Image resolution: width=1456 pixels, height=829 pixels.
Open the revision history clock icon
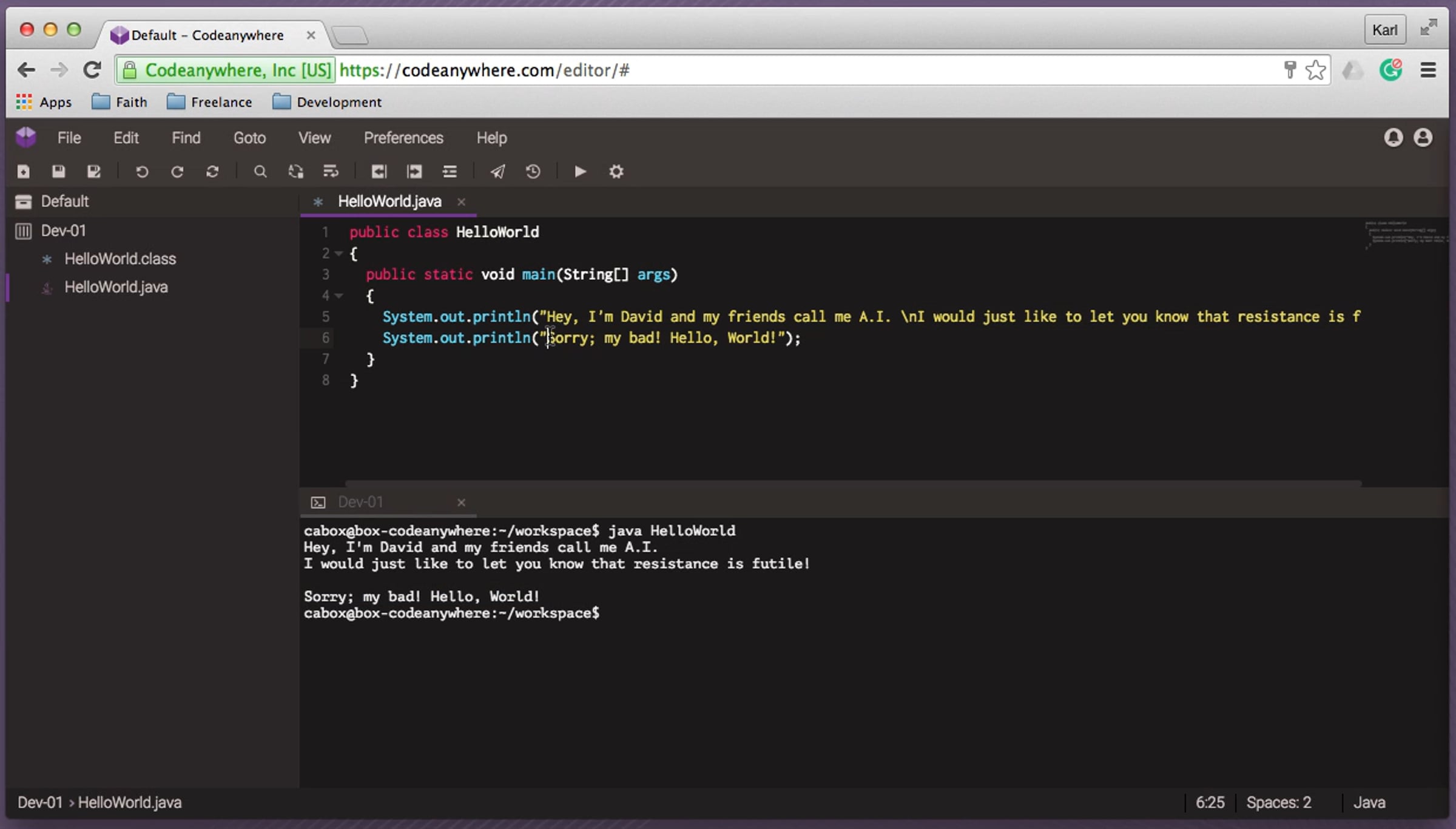[x=533, y=172]
